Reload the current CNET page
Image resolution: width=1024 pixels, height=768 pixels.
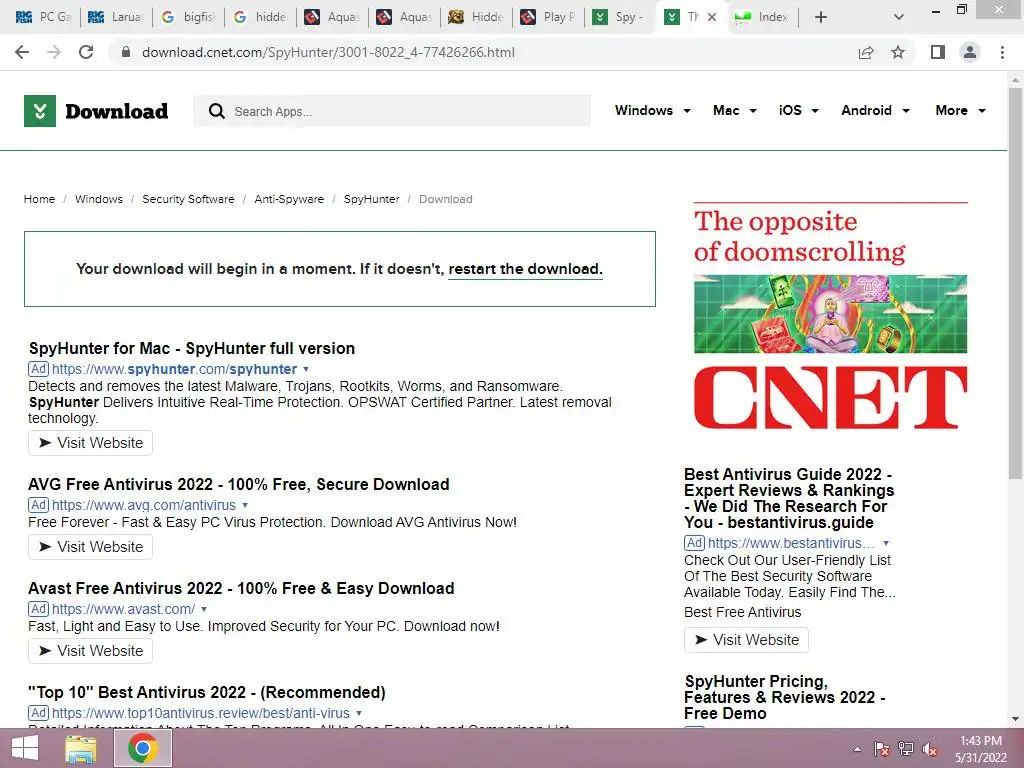point(86,52)
